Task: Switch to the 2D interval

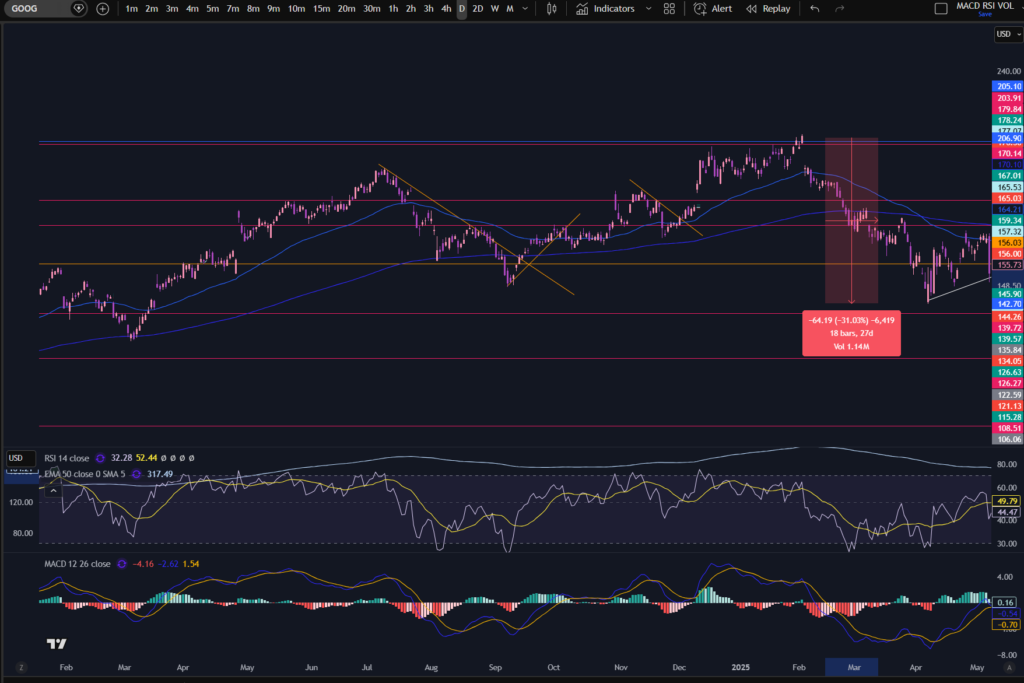Action: (477, 8)
